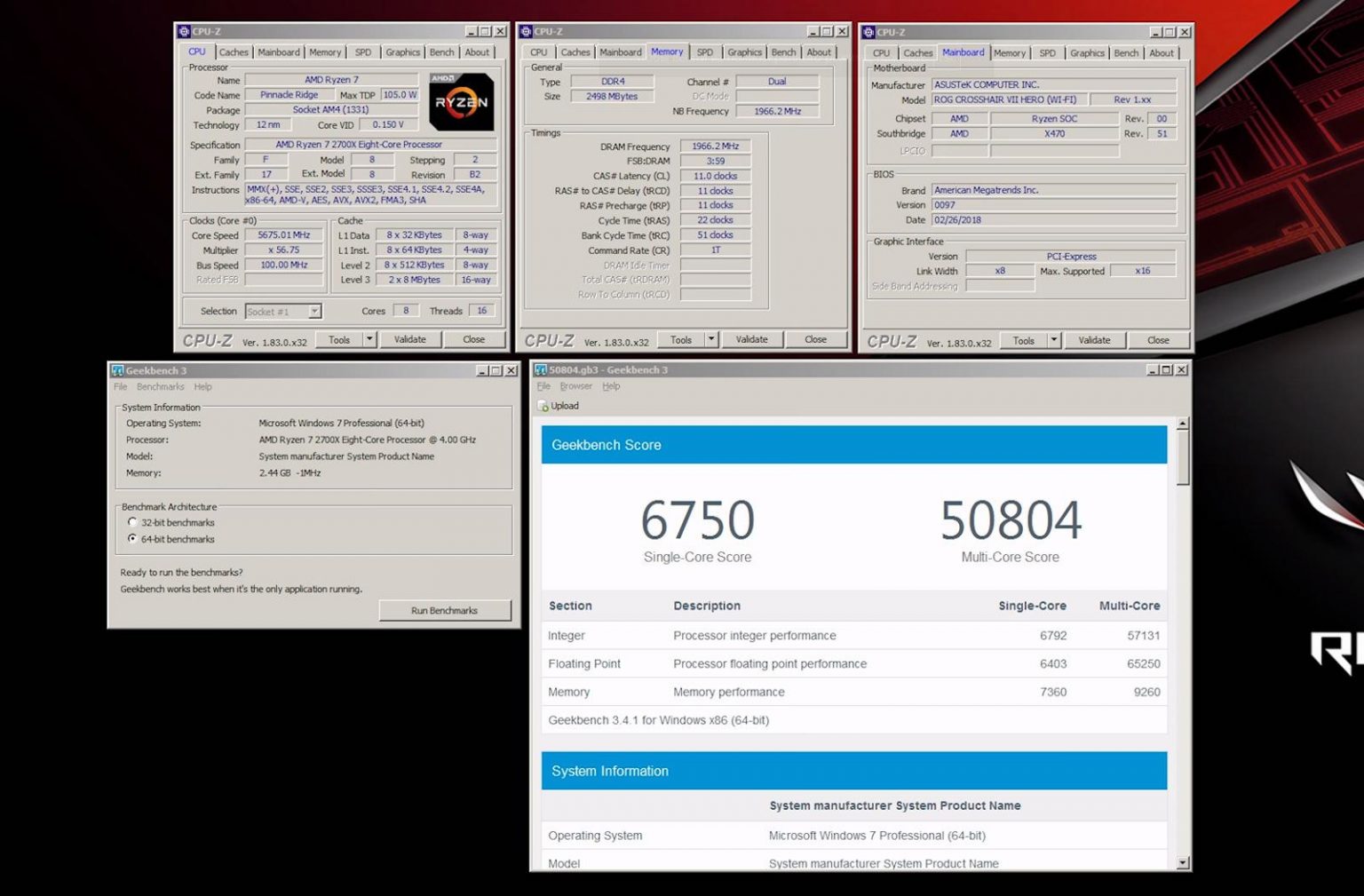
Task: Select 64-bit benchmarks radio option
Action: pos(132,539)
